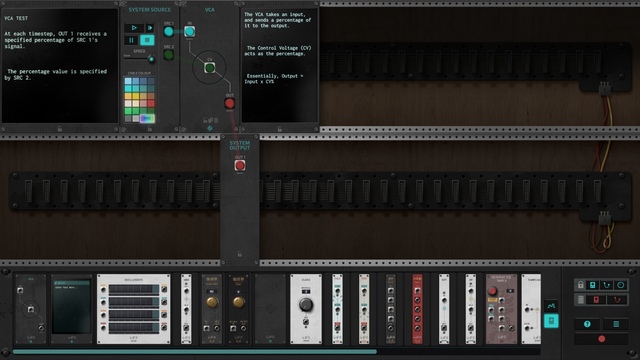
Task: Click the red OUT jack on the VCA
Action: coord(230,103)
